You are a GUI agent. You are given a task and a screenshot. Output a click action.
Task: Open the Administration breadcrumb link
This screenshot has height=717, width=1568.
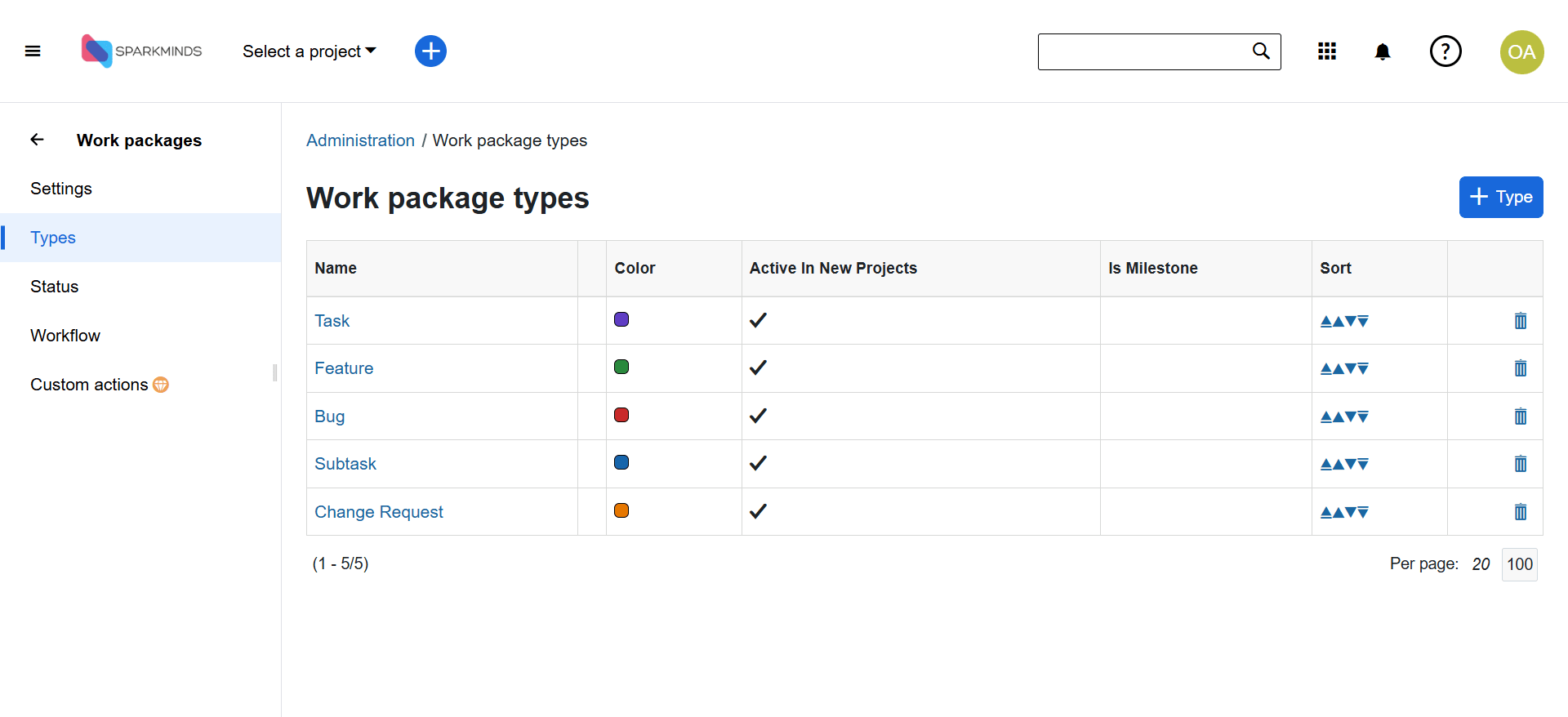(x=360, y=140)
